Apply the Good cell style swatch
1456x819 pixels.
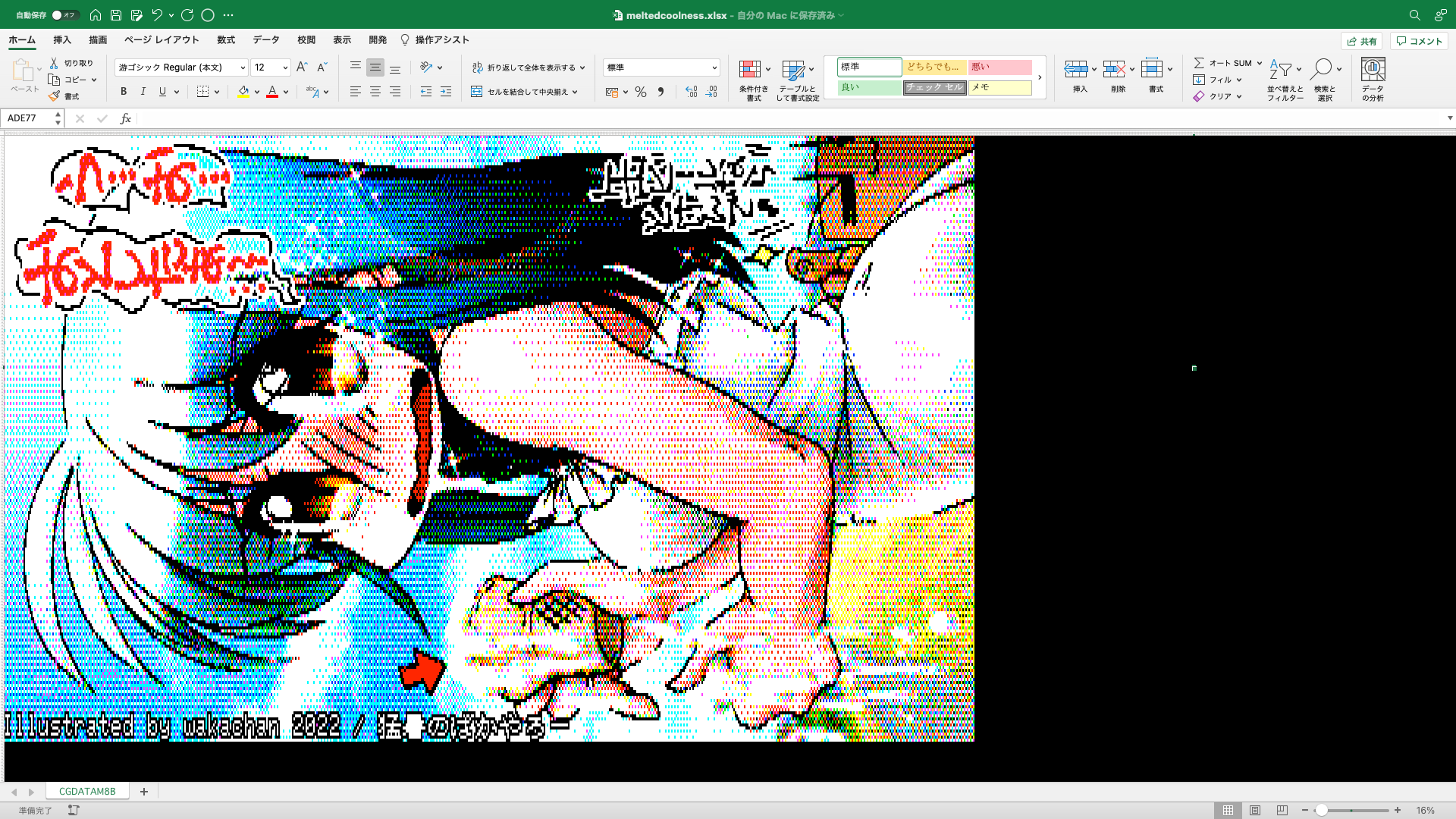pos(869,87)
